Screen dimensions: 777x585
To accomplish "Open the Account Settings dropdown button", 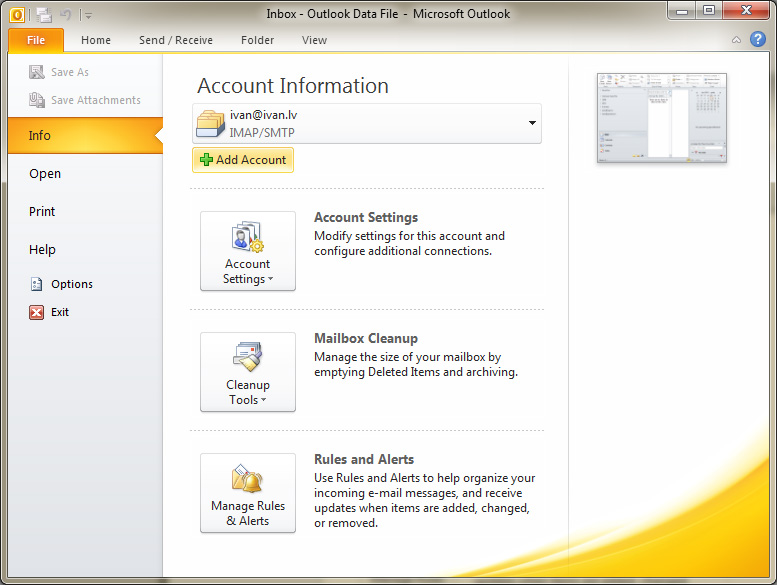I will click(248, 251).
